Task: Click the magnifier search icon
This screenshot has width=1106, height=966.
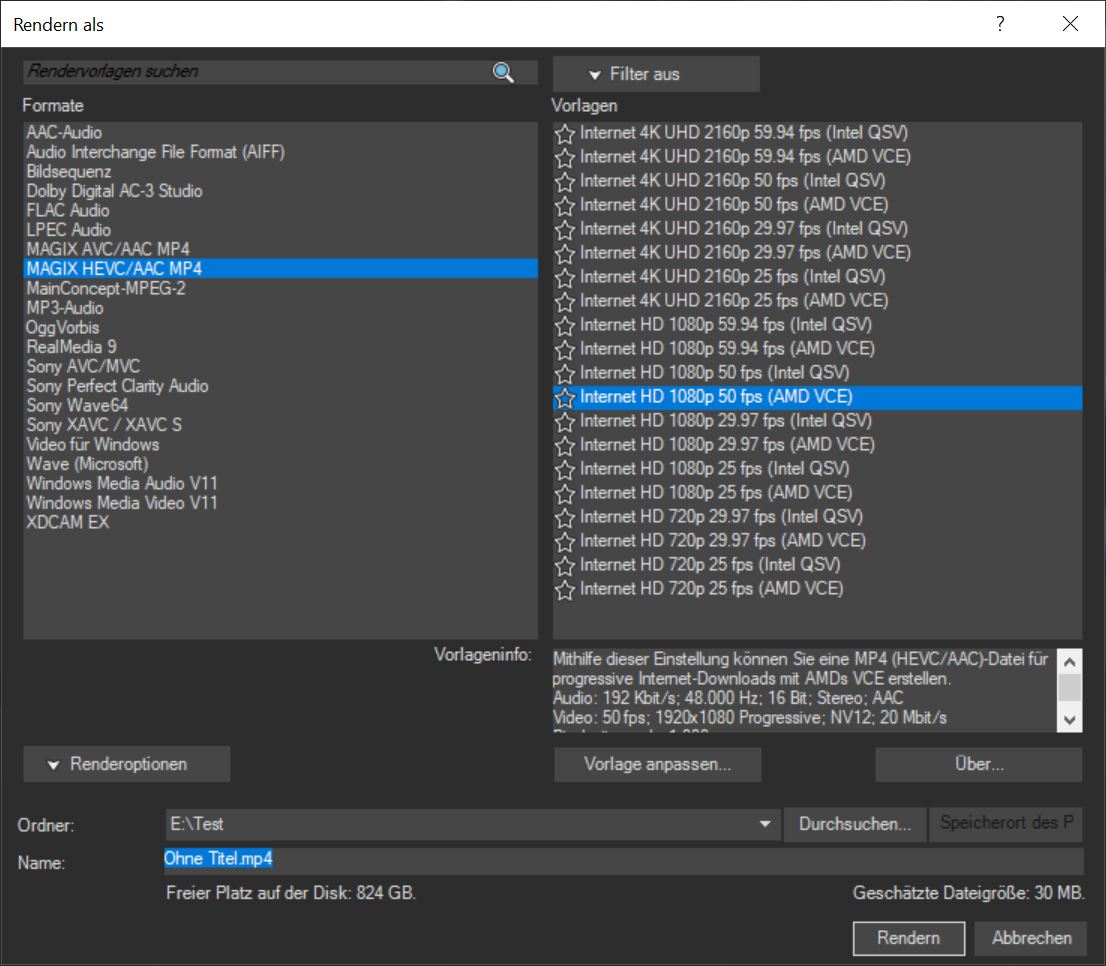Action: click(503, 72)
